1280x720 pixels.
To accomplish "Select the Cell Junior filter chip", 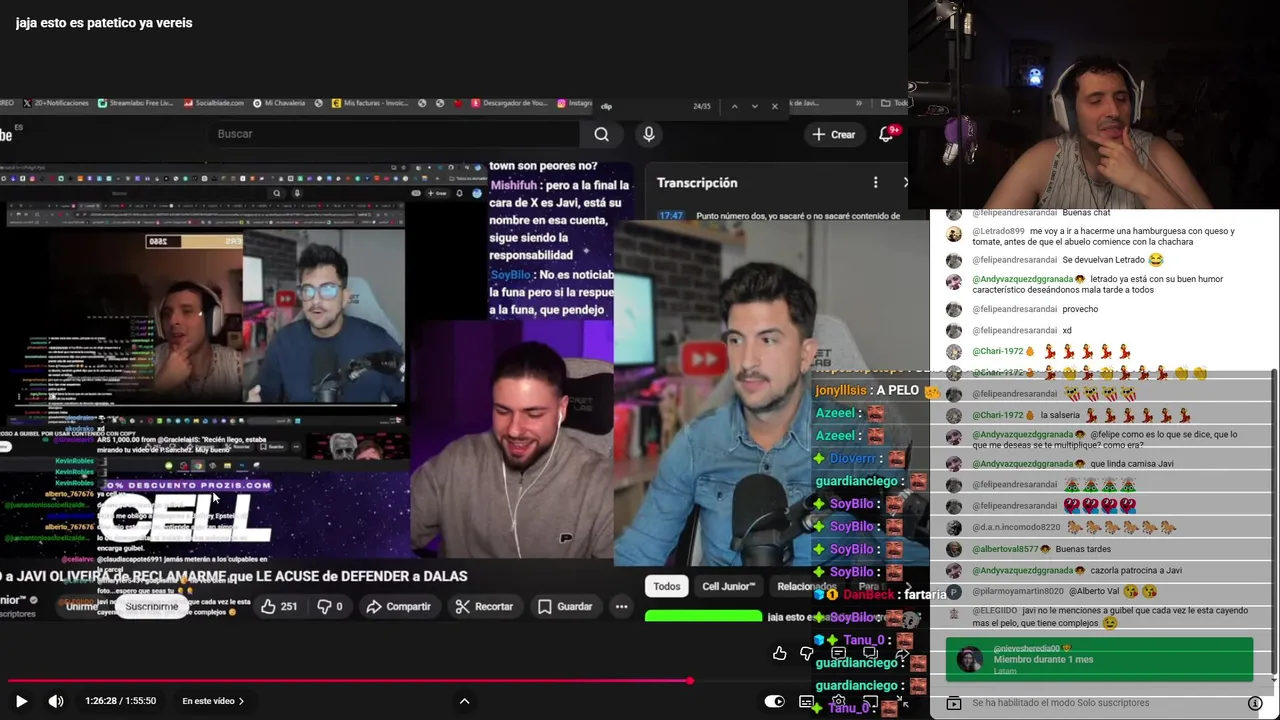I will point(728,587).
